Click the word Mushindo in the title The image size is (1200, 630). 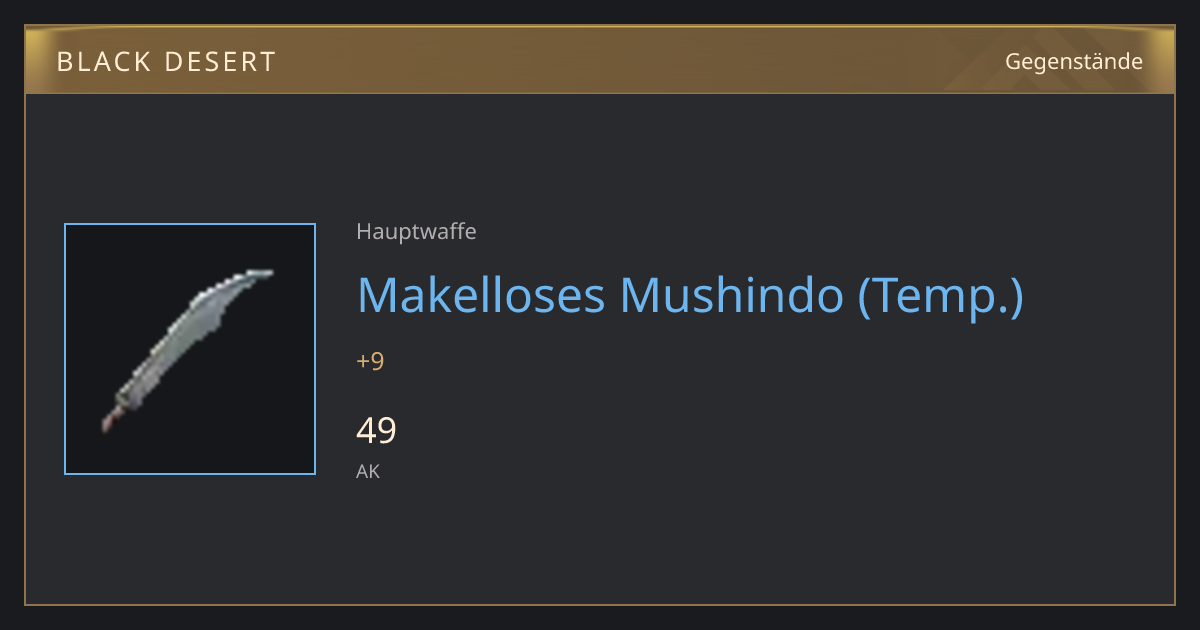(732, 295)
